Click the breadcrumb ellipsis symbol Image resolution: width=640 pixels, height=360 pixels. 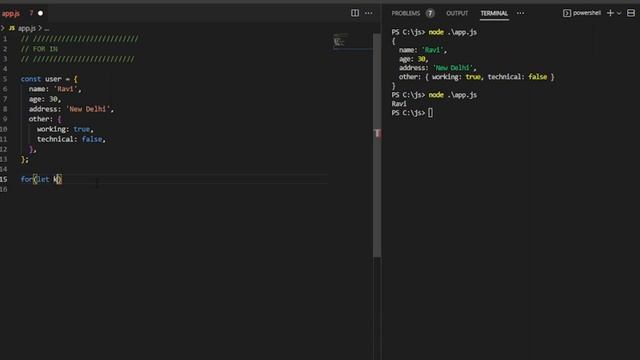click(47, 29)
